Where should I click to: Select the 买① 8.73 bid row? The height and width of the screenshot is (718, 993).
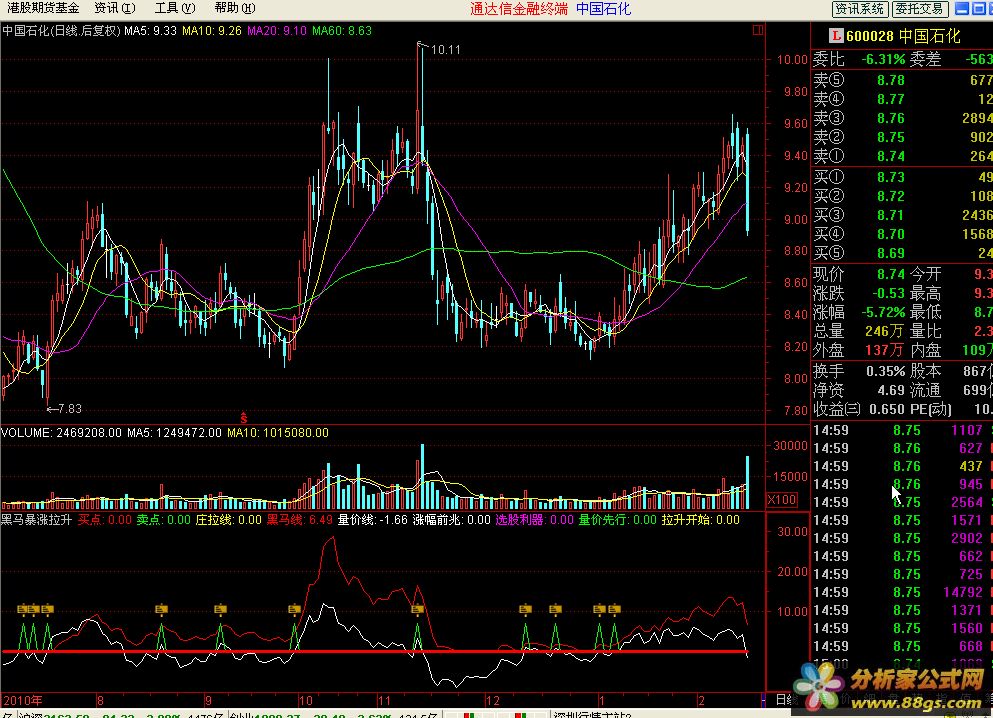902,177
